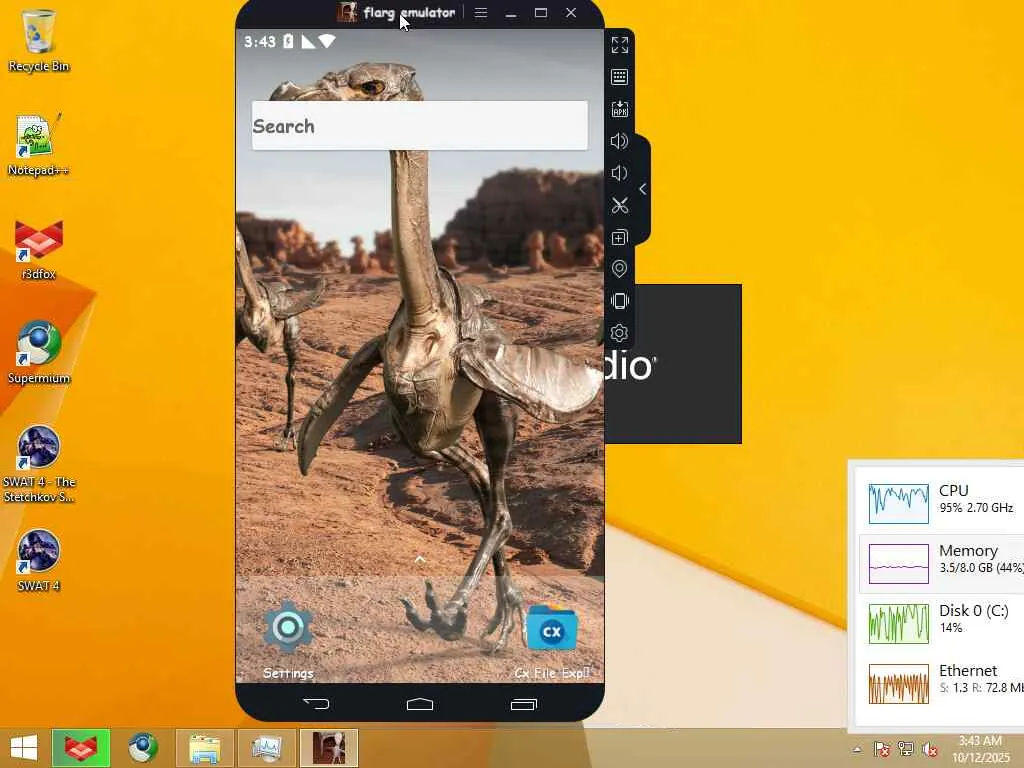The width and height of the screenshot is (1024, 768).
Task: Open the muted volume tray icon
Action: 930,749
